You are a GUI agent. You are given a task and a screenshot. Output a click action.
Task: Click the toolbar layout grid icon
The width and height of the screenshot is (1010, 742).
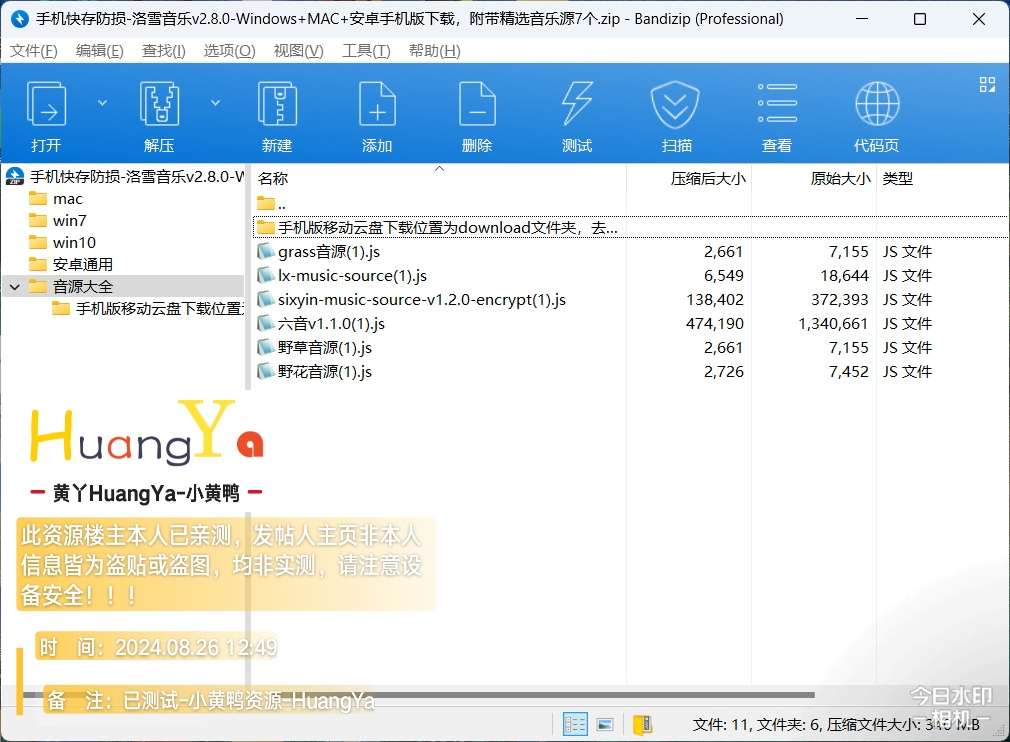[987, 84]
